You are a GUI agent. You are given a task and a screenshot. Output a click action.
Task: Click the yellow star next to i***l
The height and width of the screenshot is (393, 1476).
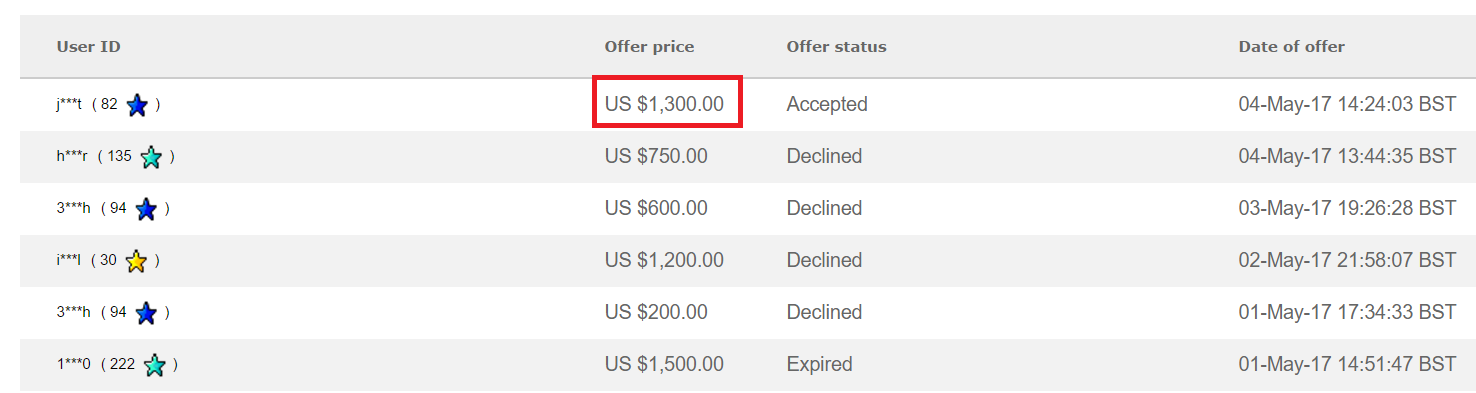(136, 261)
